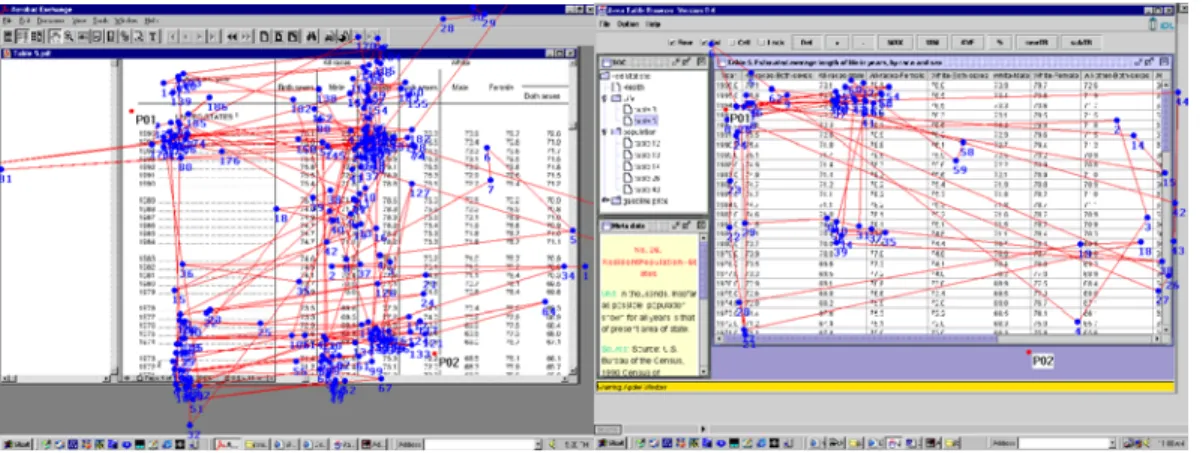Viewport: 1203px width, 453px height.
Task: Open Java Table Browser File menu
Action: [x=603, y=23]
